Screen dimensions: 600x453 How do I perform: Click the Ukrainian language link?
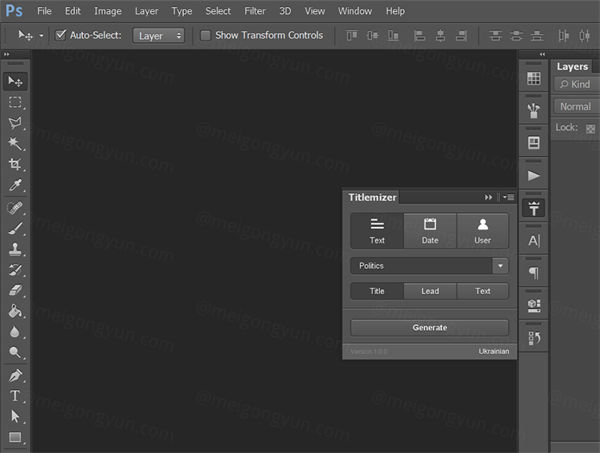pos(494,351)
